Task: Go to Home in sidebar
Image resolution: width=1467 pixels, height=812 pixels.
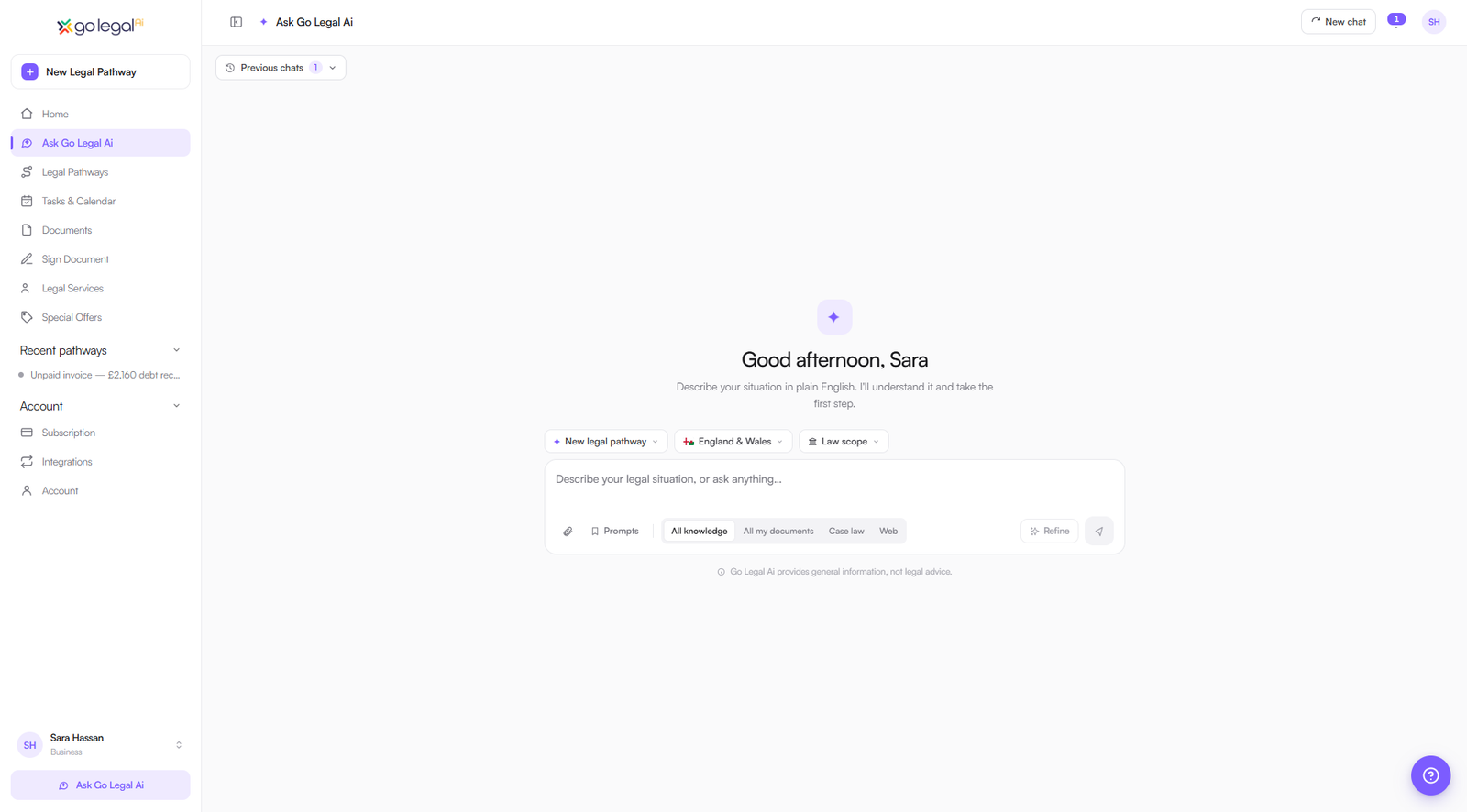Action: [x=100, y=114]
